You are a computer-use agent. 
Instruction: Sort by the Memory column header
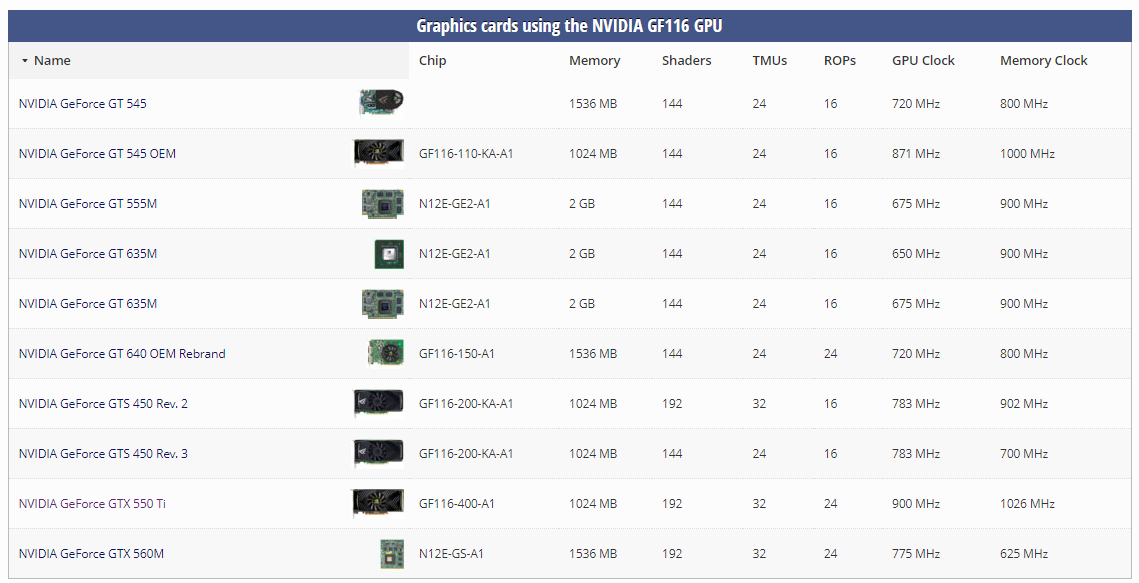click(594, 61)
